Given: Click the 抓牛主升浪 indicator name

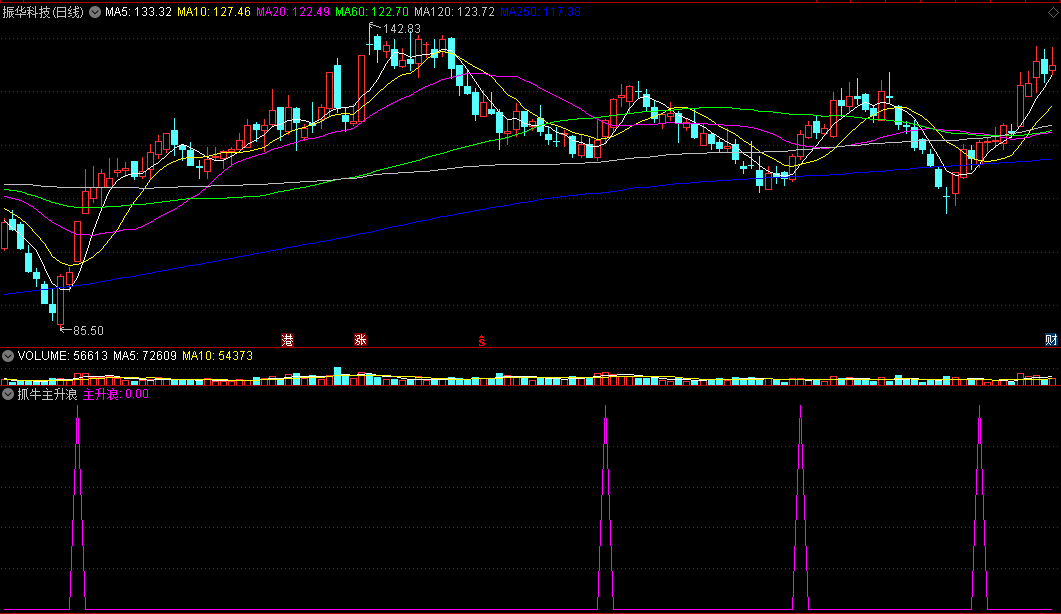Looking at the screenshot, I should tap(47, 395).
